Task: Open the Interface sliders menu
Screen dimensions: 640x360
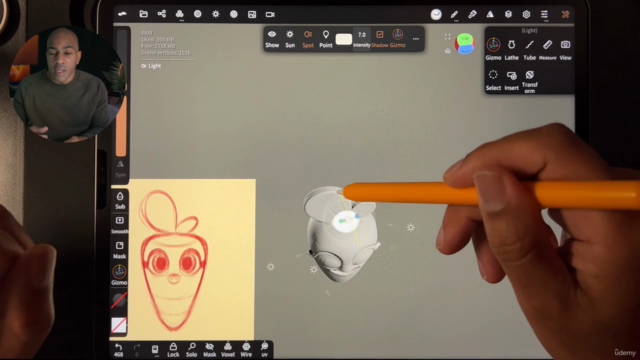Action: (x=544, y=14)
